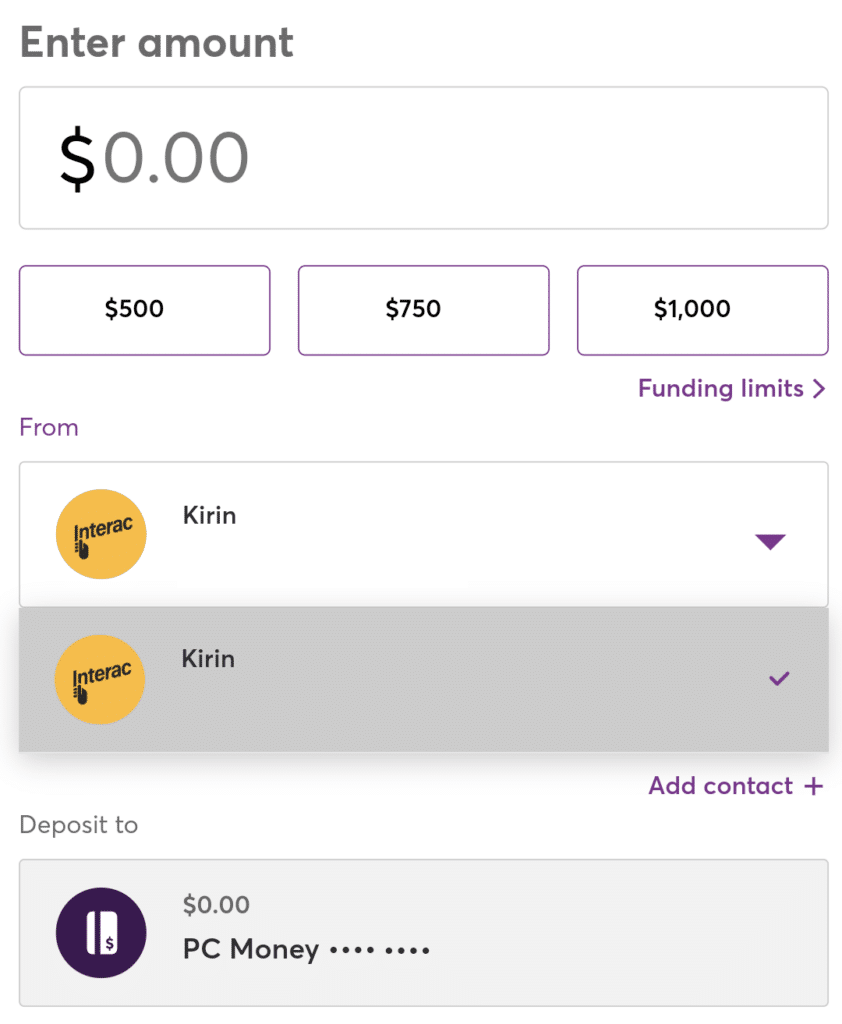Viewport: 842px width, 1024px height.
Task: Click the Interac logo in the From field
Action: (101, 534)
